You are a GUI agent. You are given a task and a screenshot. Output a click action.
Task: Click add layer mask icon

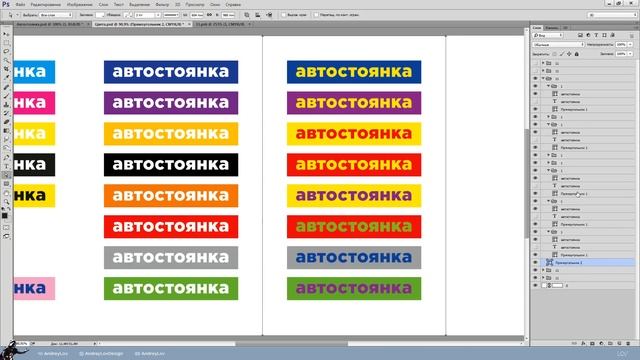pyautogui.click(x=592, y=344)
